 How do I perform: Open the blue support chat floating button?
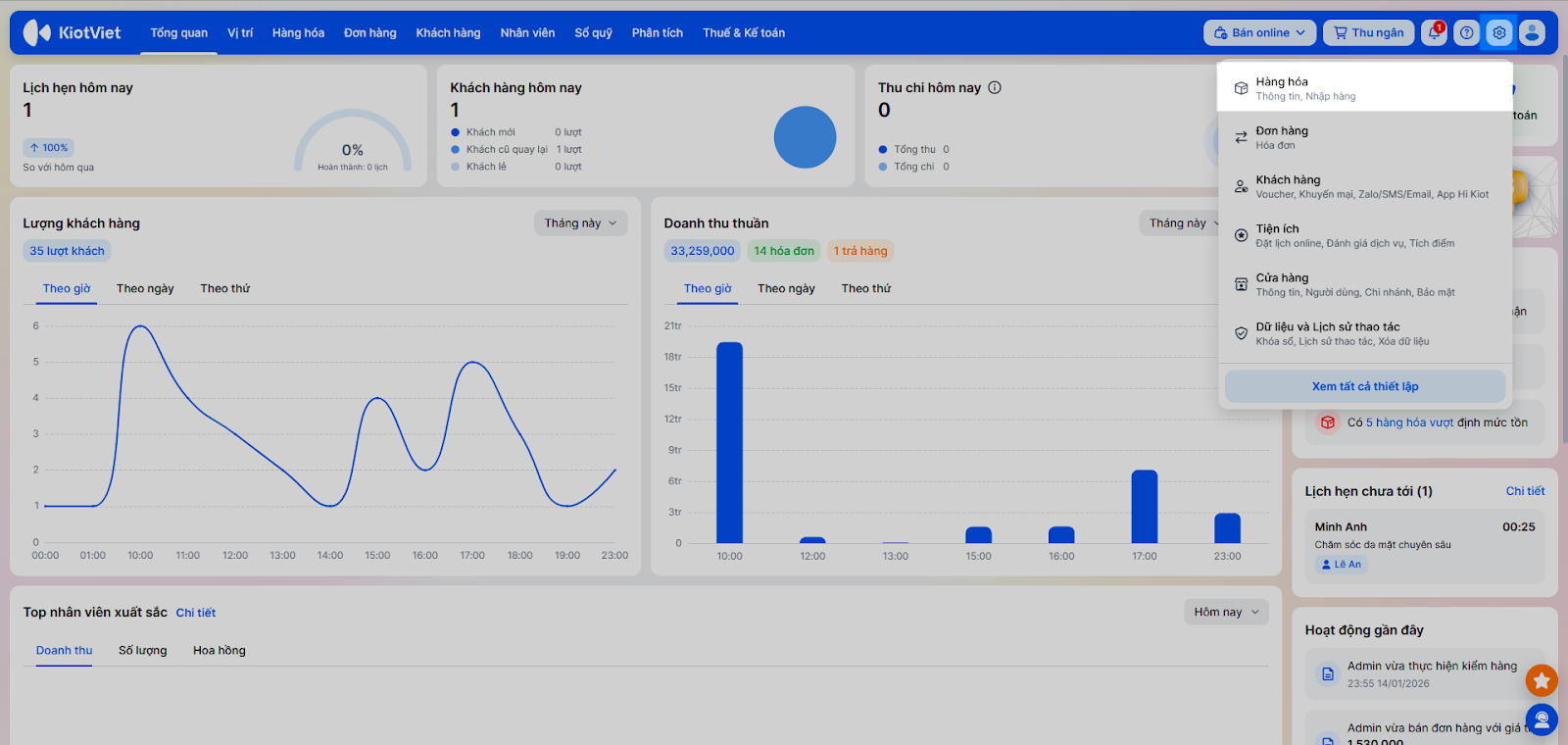(x=1542, y=720)
